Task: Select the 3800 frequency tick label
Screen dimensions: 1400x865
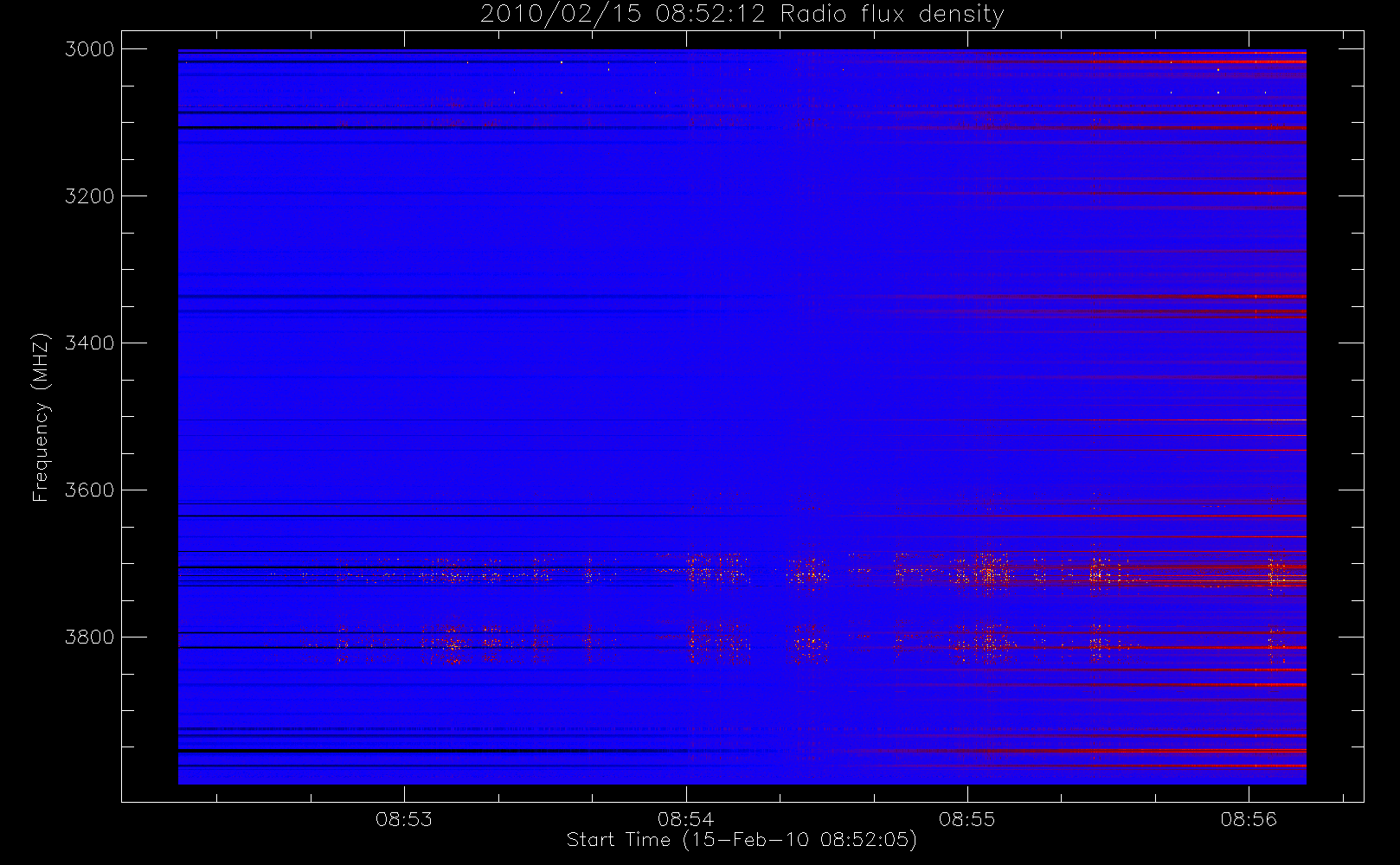Action: click(90, 638)
